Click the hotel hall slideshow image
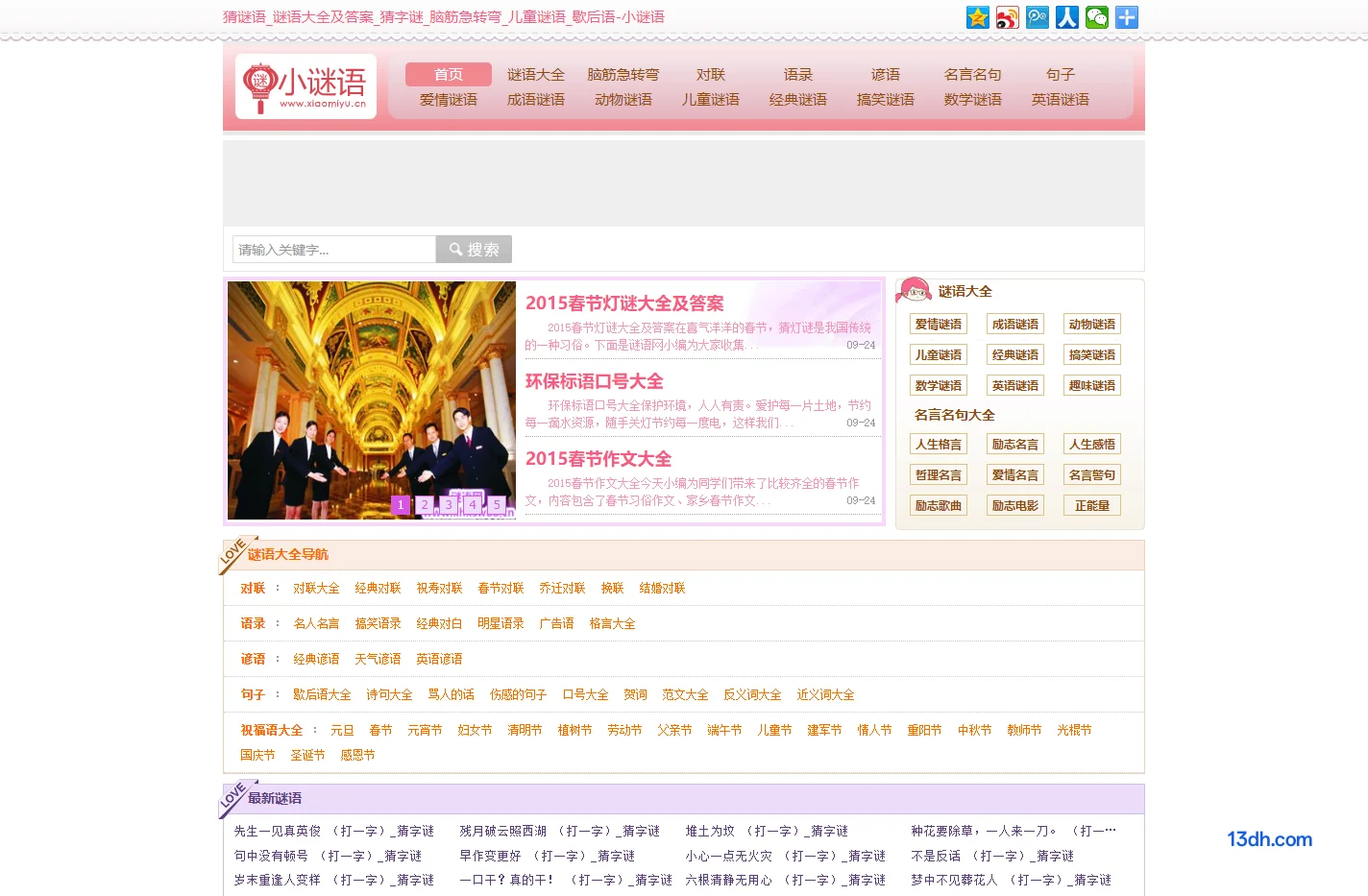This screenshot has width=1368, height=896. pyautogui.click(x=372, y=400)
